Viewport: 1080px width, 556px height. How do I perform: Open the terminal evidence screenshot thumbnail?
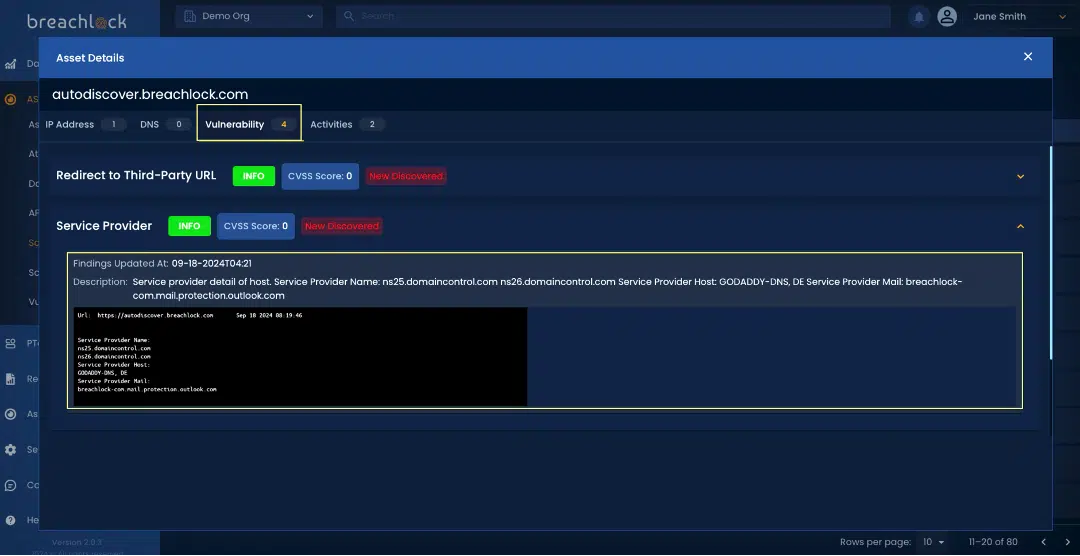point(300,356)
